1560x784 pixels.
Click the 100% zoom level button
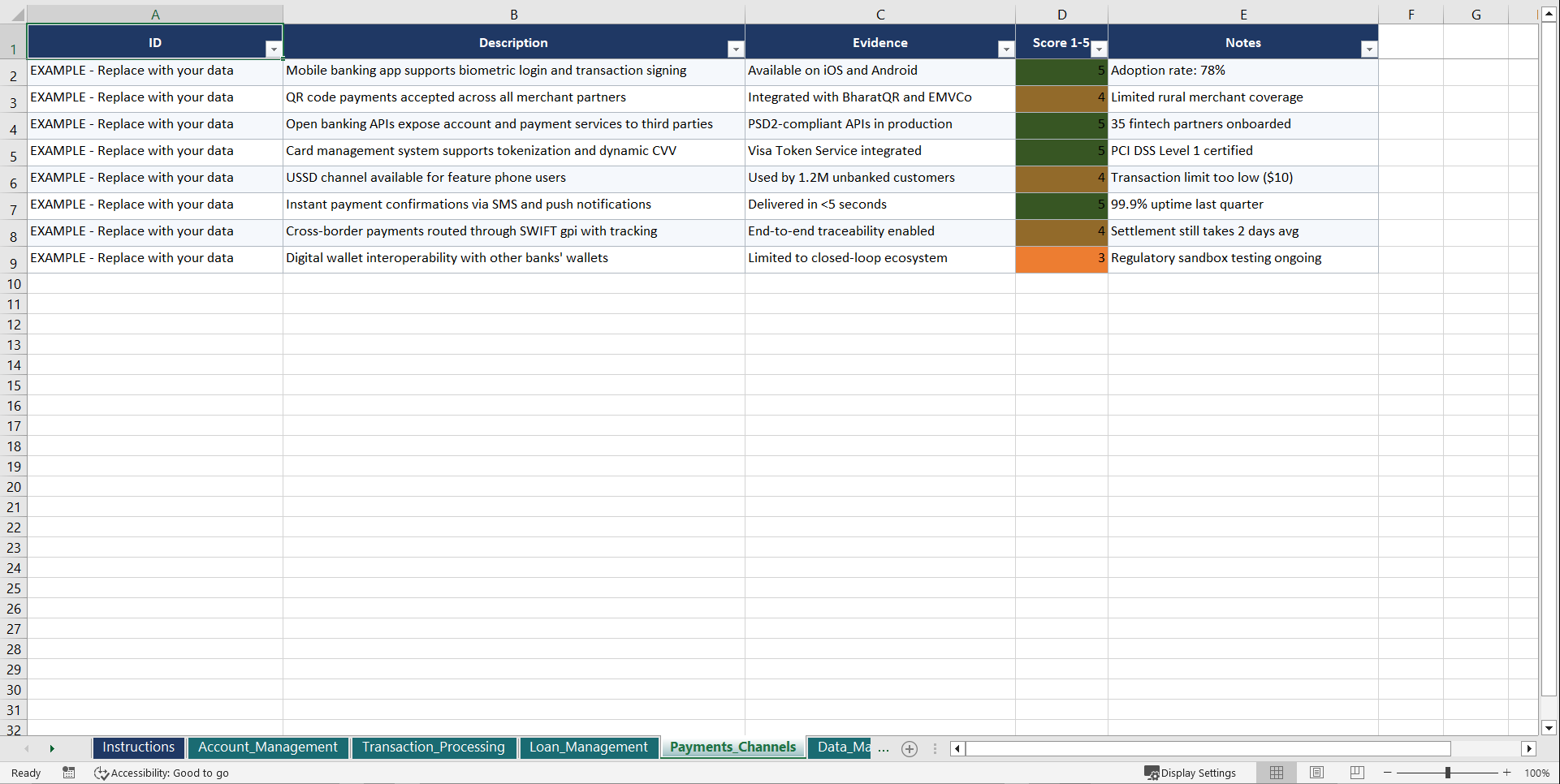tap(1537, 773)
